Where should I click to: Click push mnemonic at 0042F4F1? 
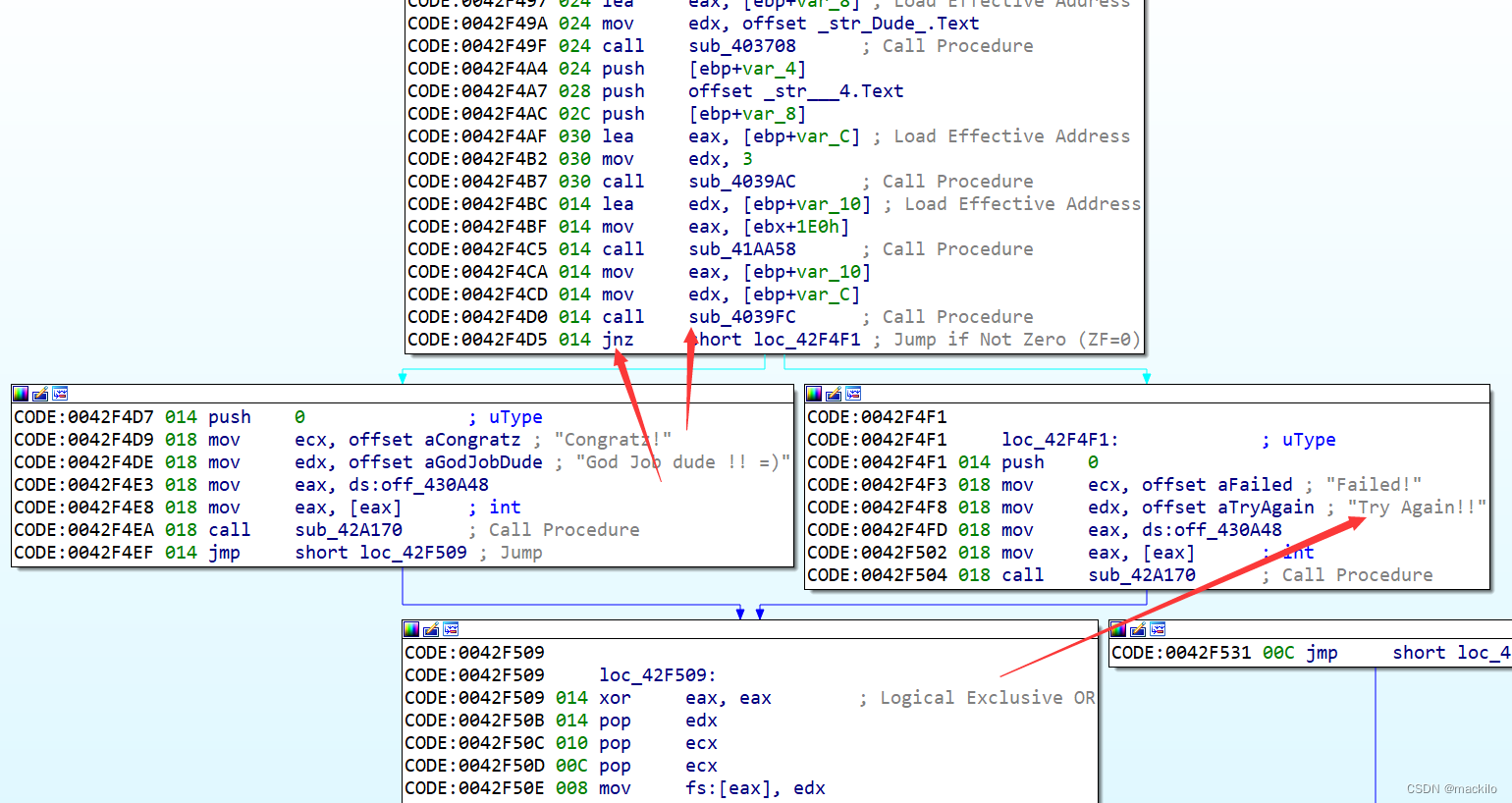click(x=1023, y=462)
